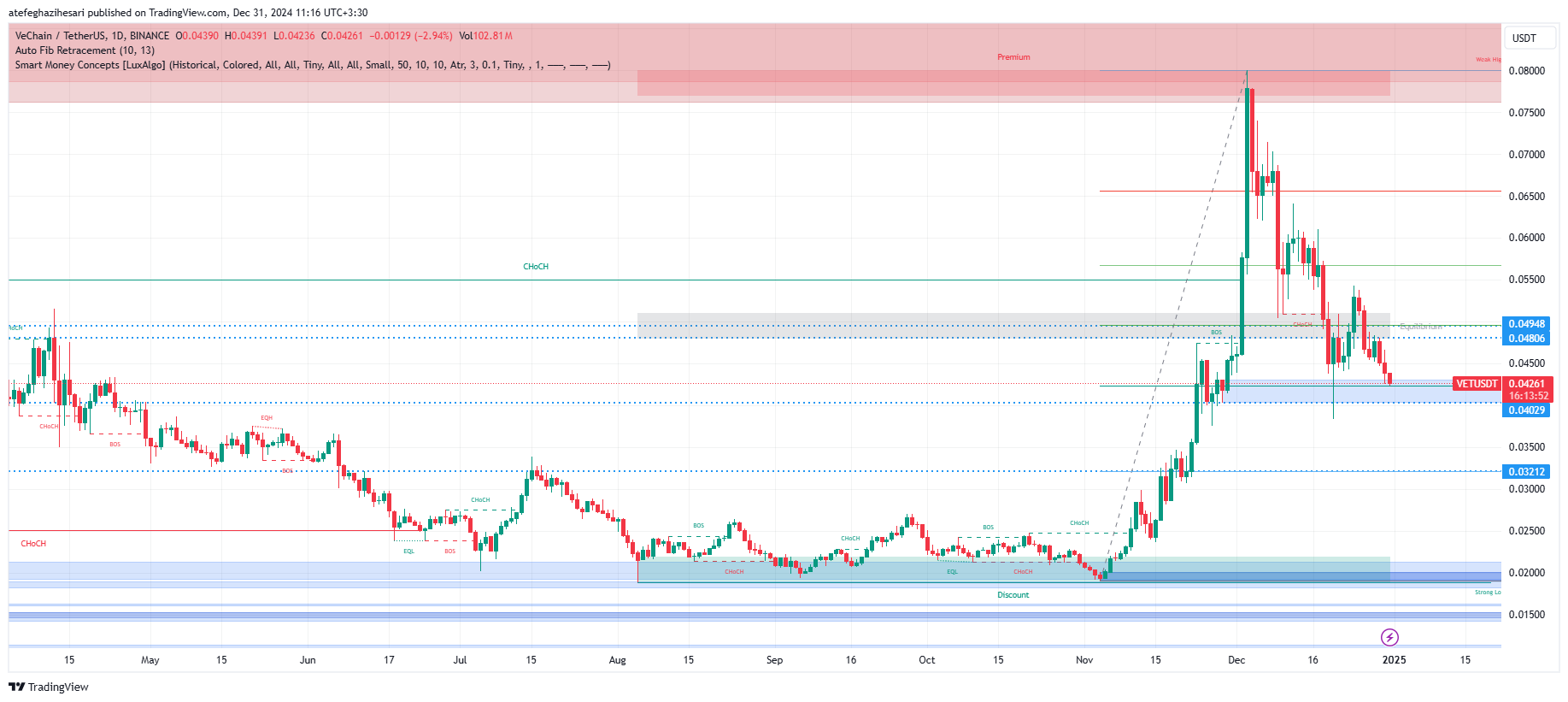The height and width of the screenshot is (702, 1568).
Task: Click the 0.07500 price axis value
Action: tap(1526, 113)
